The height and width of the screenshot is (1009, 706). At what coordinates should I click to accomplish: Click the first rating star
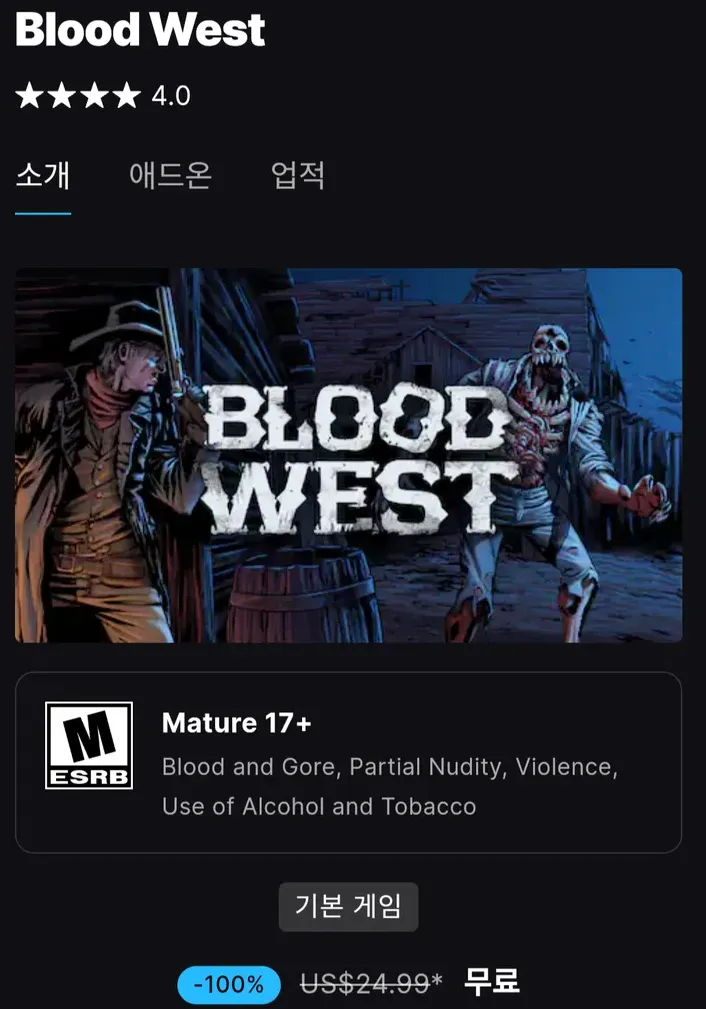pos(29,95)
